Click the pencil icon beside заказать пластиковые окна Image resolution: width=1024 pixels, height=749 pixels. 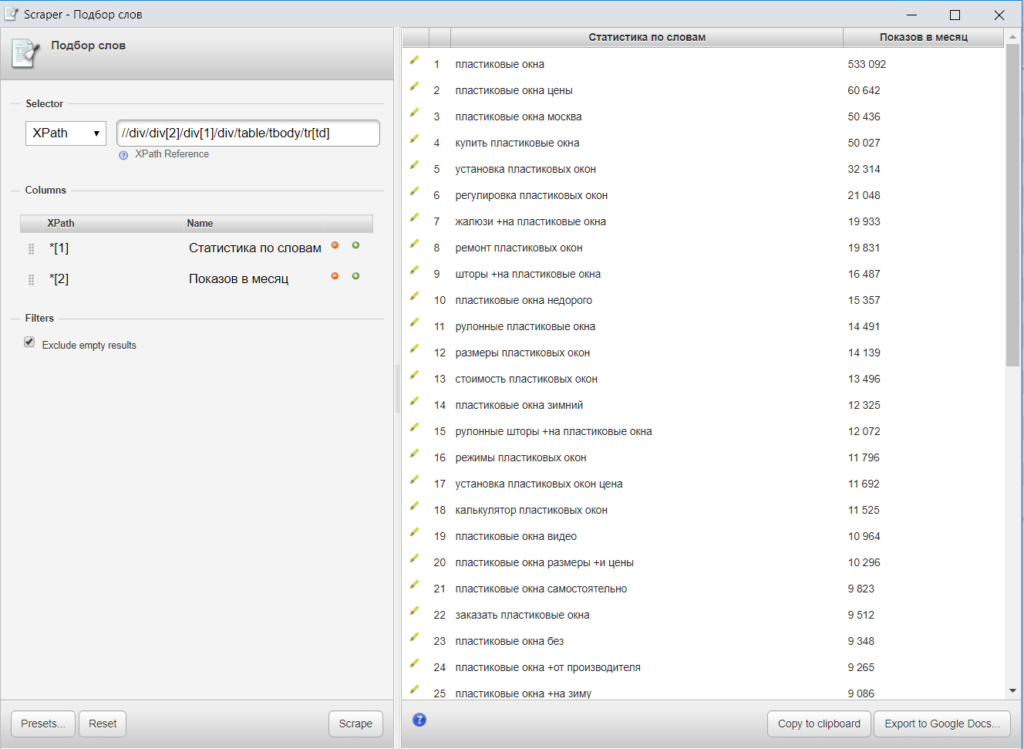tap(414, 611)
